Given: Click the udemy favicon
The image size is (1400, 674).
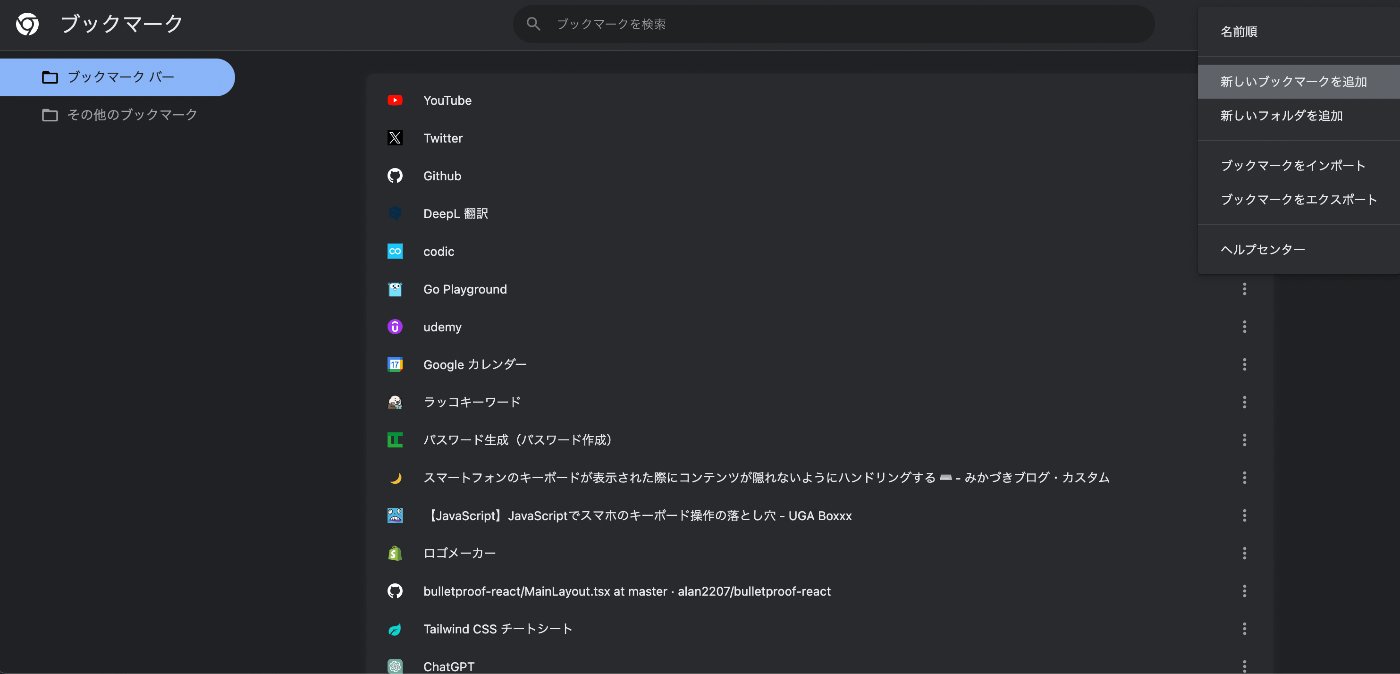Looking at the screenshot, I should coord(395,327).
